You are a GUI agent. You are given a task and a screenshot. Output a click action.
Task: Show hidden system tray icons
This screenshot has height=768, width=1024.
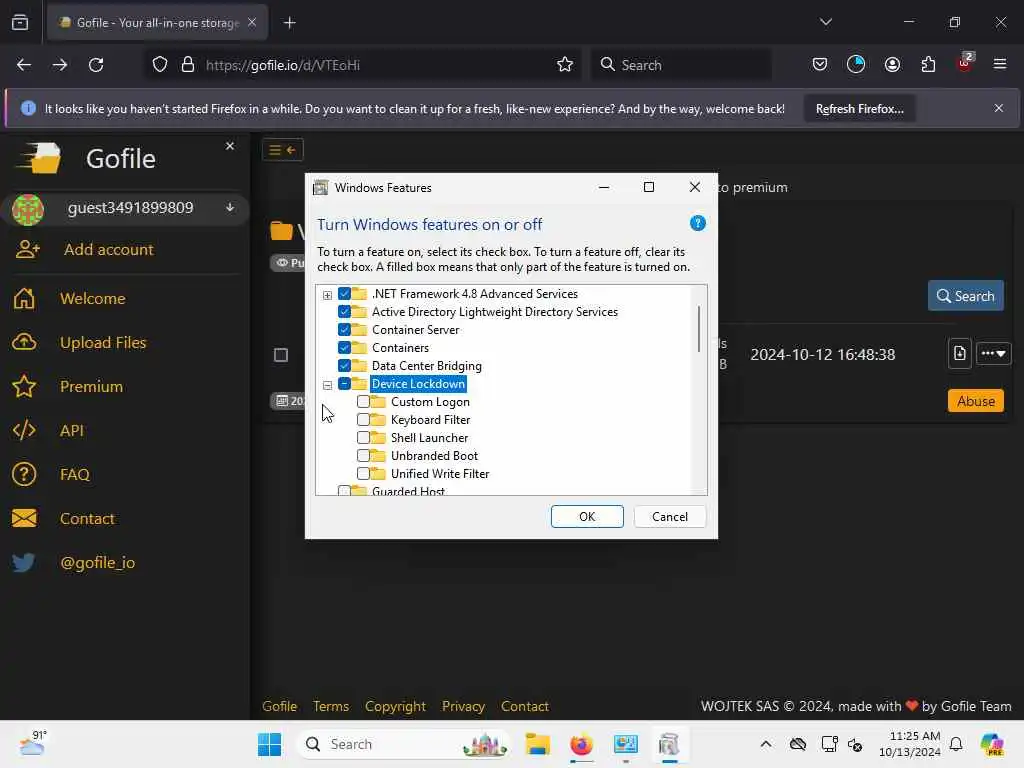[765, 744]
